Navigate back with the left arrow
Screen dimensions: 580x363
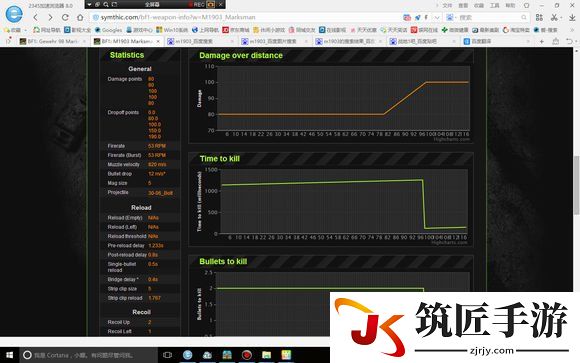(x=36, y=17)
